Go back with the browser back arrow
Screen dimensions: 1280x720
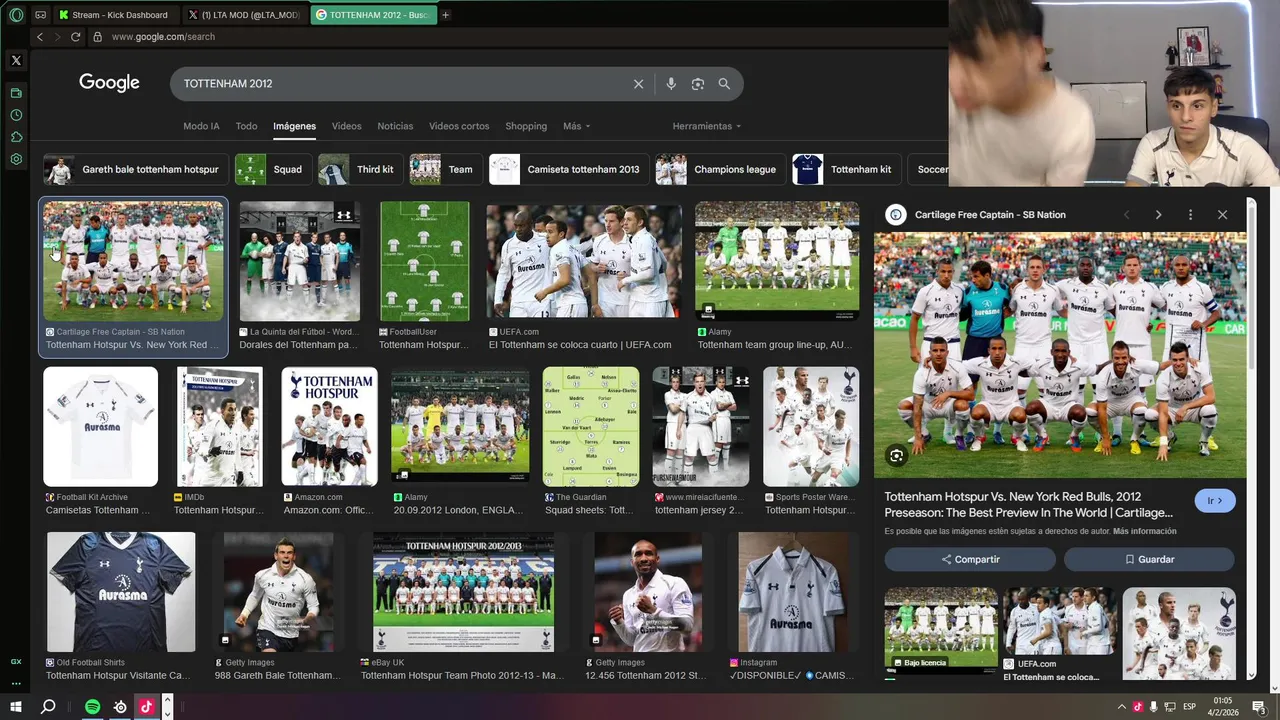click(x=40, y=37)
